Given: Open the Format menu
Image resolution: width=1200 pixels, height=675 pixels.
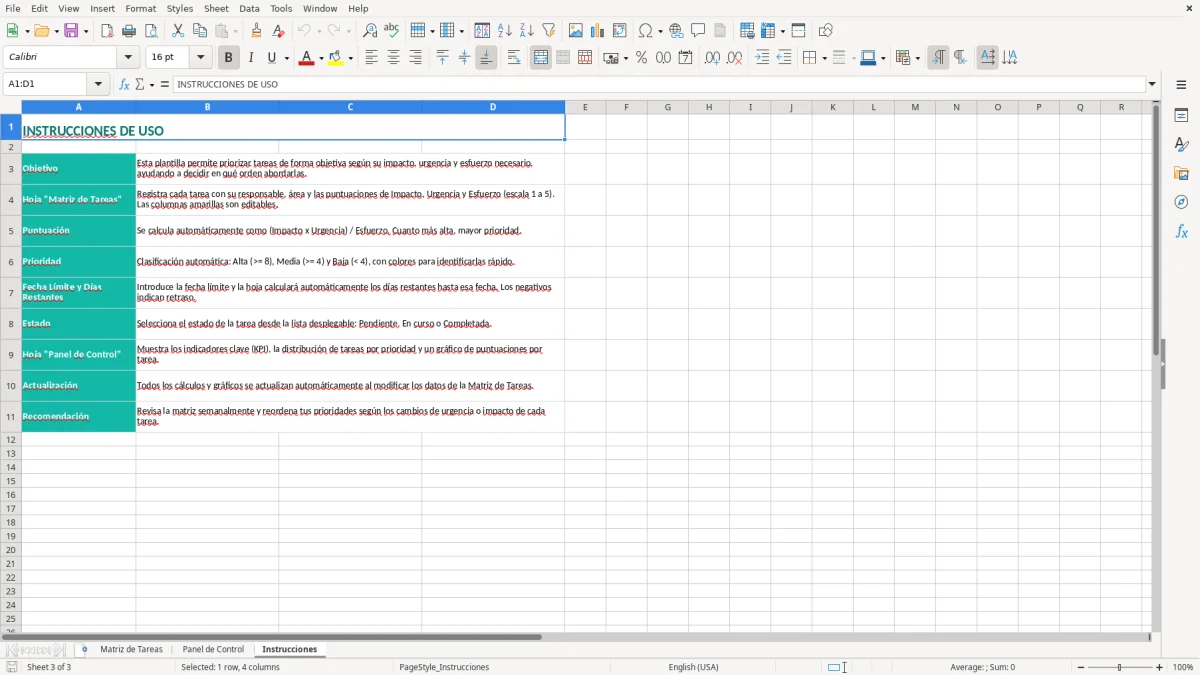Looking at the screenshot, I should tap(140, 8).
